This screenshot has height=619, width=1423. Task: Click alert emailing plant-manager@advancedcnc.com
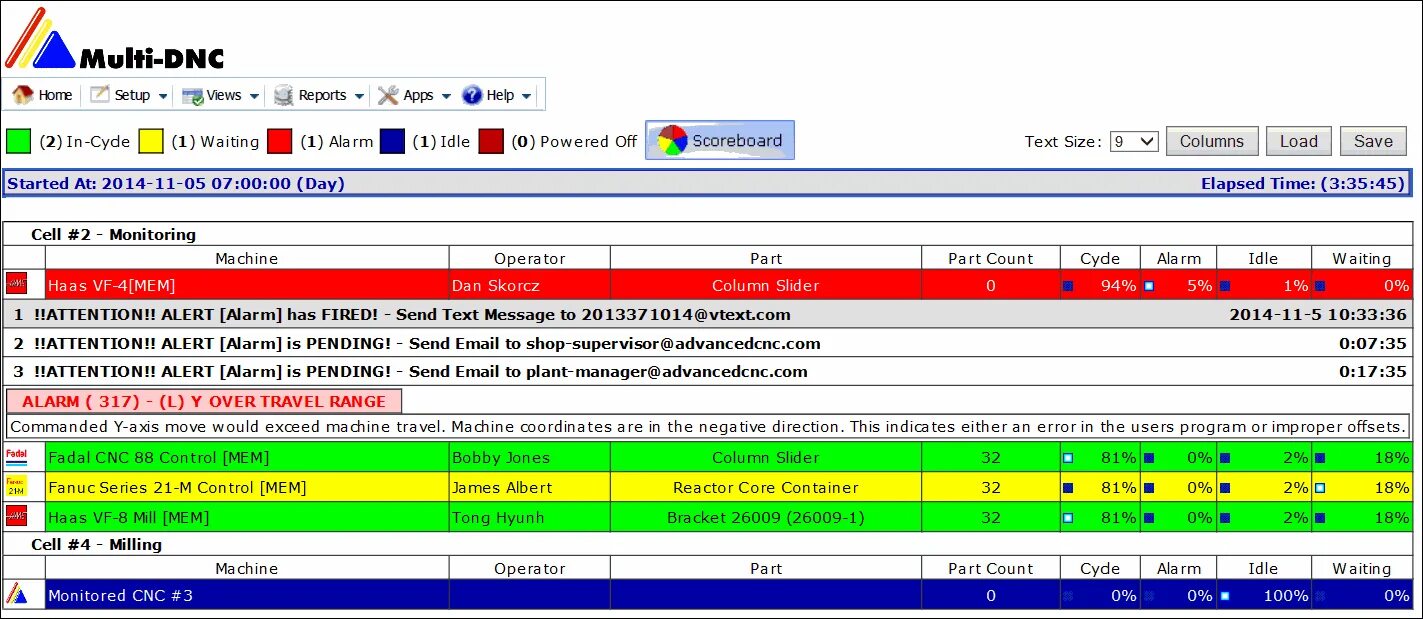point(710,371)
